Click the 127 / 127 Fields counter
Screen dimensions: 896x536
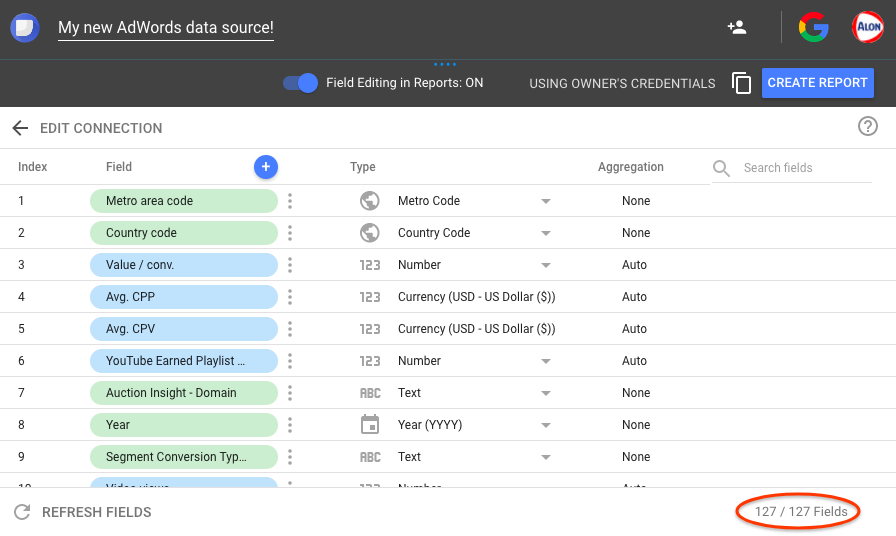tap(801, 511)
